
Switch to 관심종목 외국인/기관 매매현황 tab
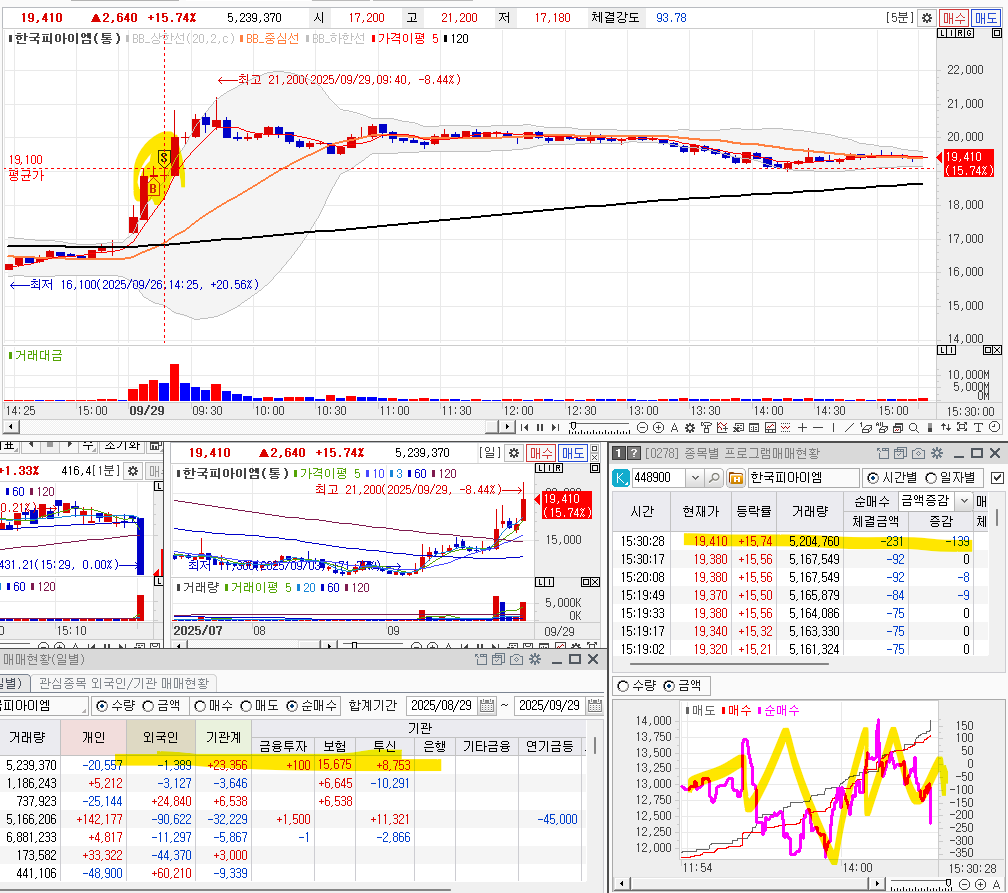click(x=123, y=683)
